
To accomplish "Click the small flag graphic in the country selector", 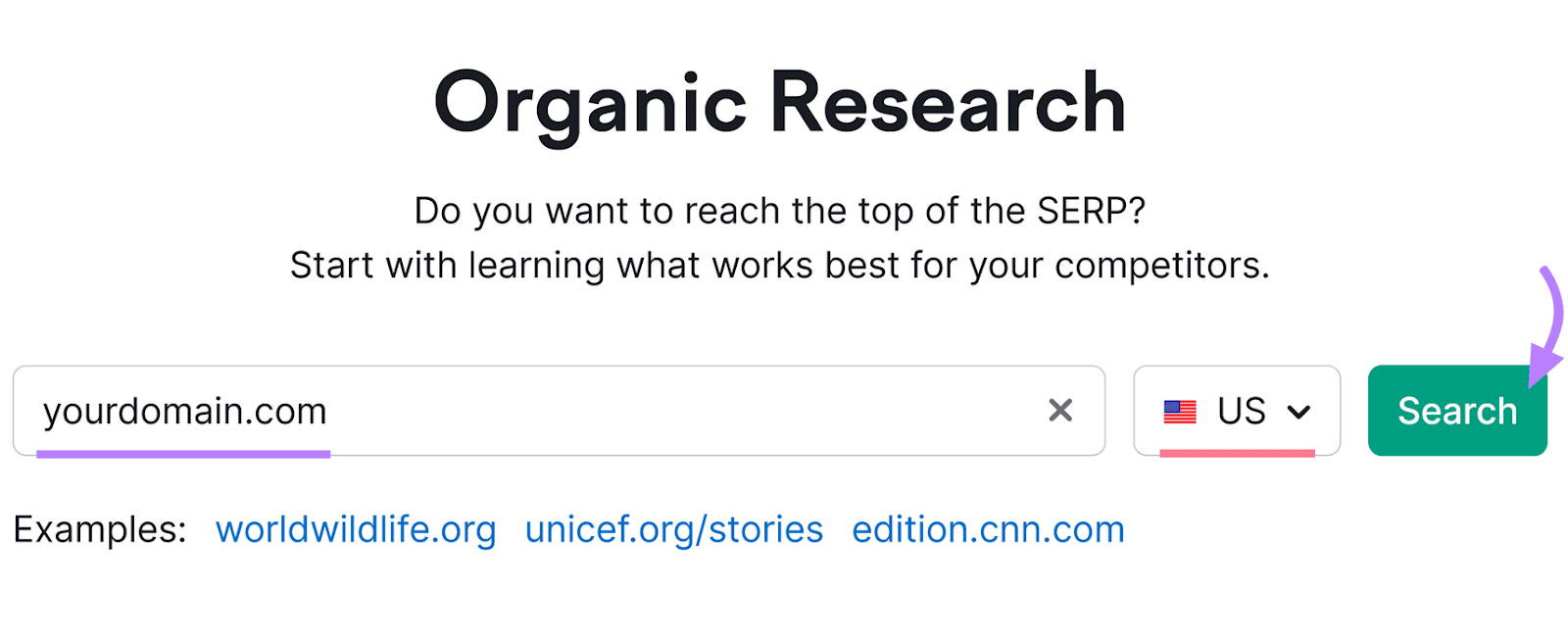I will (1182, 412).
